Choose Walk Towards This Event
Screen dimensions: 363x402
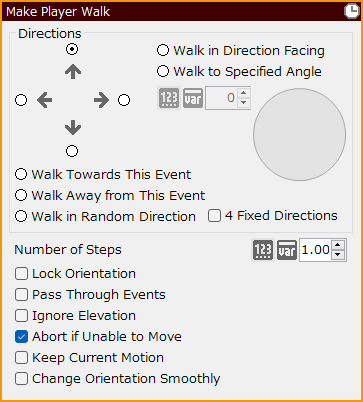[x=21, y=174]
